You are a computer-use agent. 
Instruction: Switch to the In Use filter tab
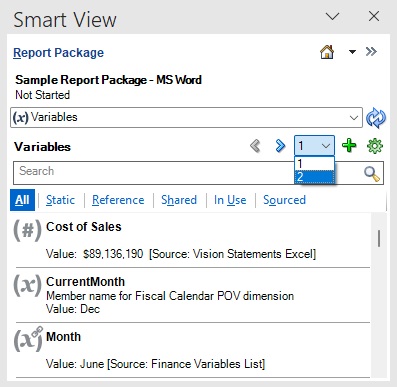coord(230,200)
